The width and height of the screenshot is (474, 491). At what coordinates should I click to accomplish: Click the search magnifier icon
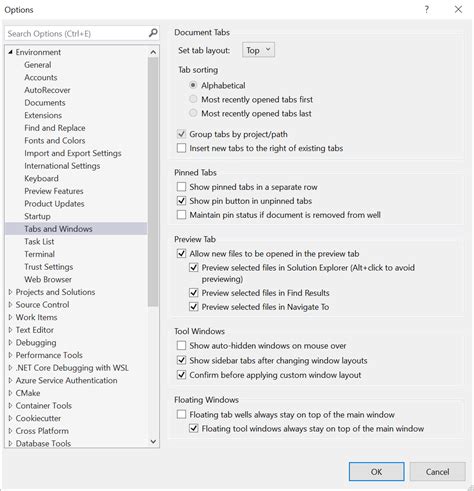tap(153, 33)
